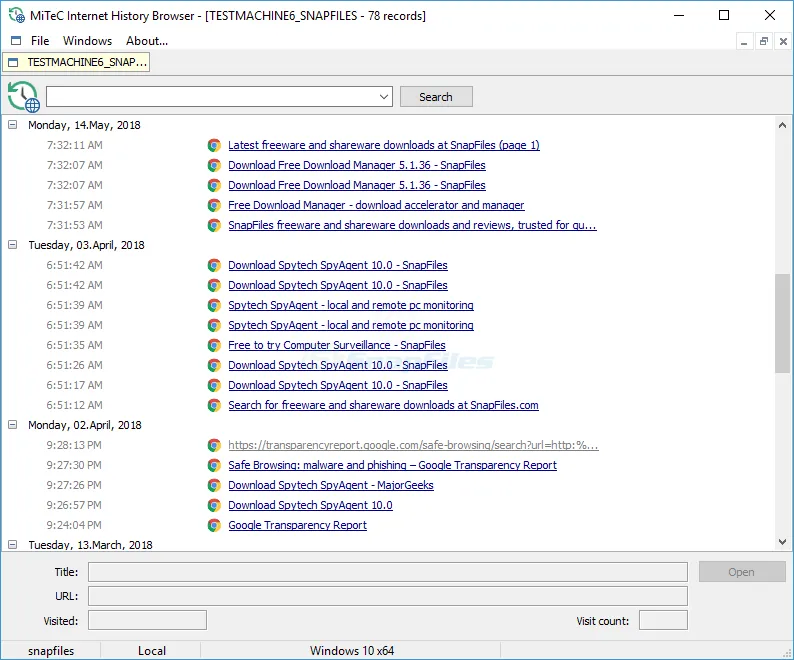
Task: Open SnapFiles freeware and shareware reviews link
Action: coord(412,225)
